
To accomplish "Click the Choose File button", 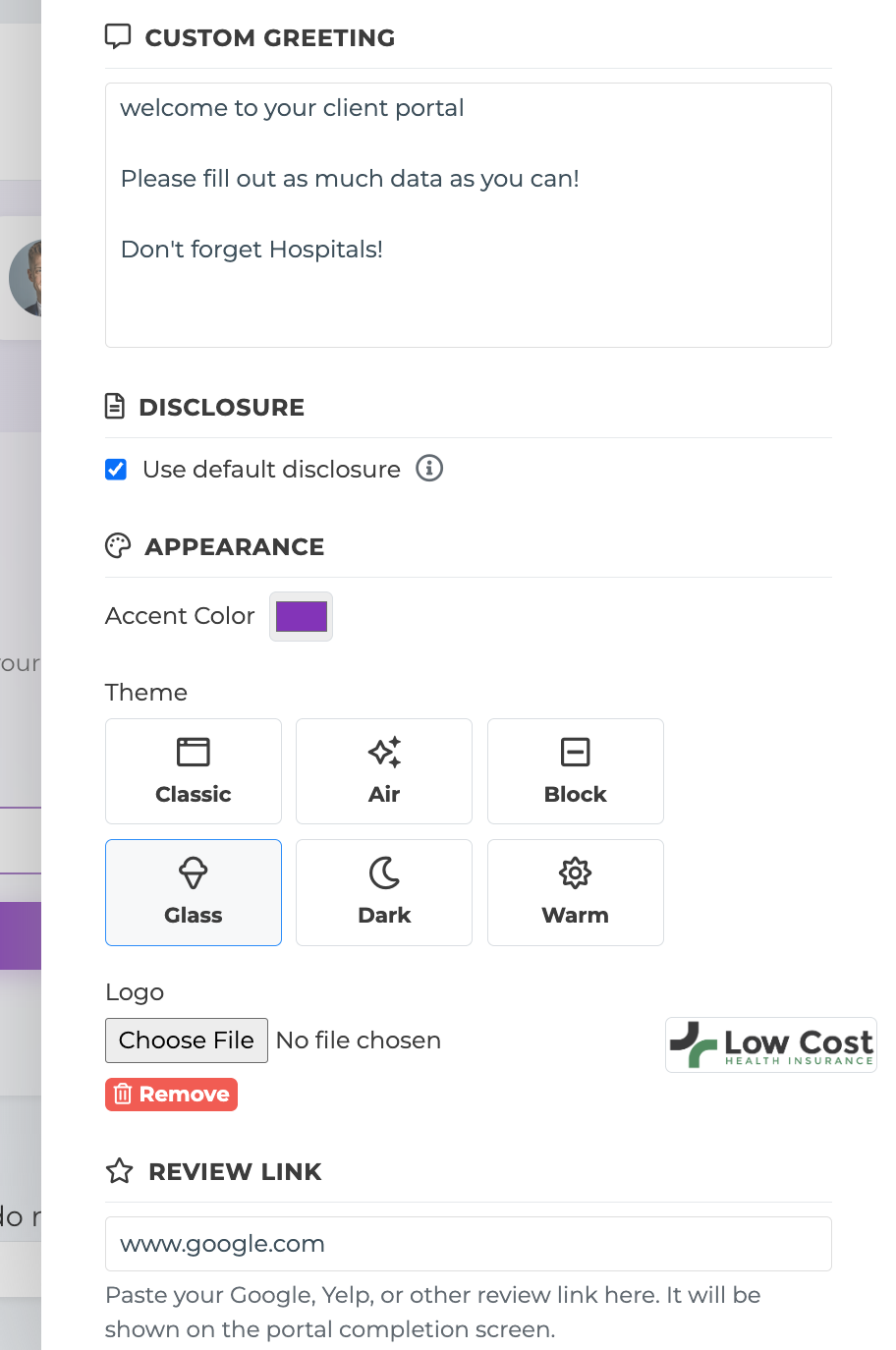I will pos(187,1041).
